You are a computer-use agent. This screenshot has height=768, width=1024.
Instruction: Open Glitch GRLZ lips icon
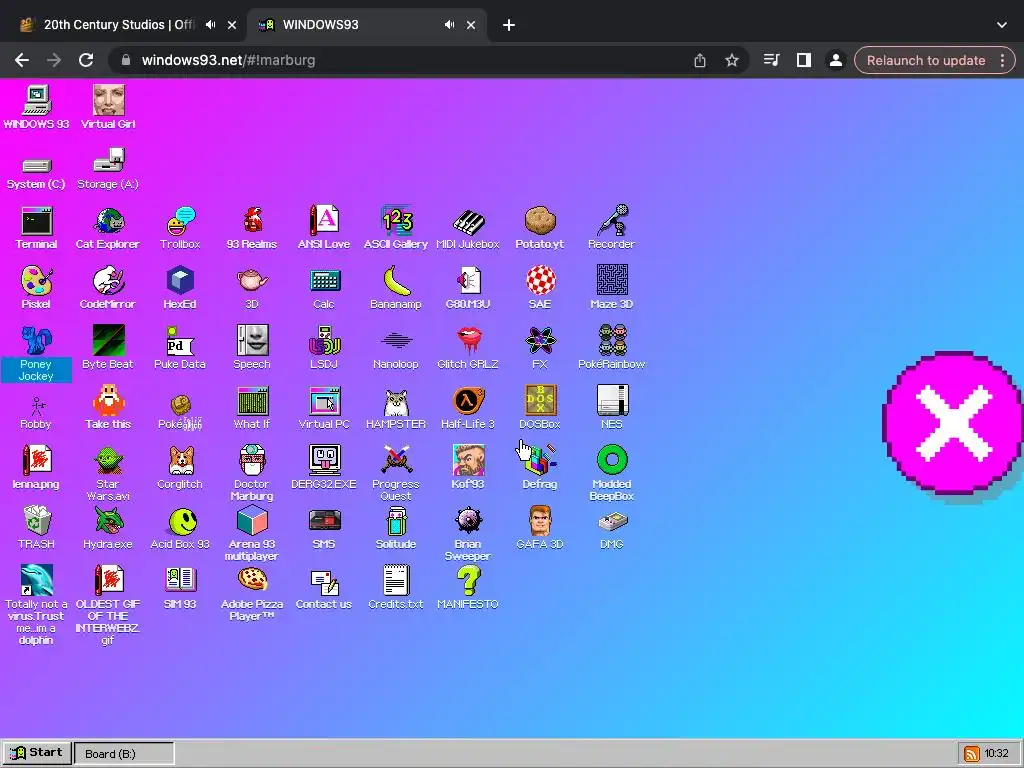(468, 348)
